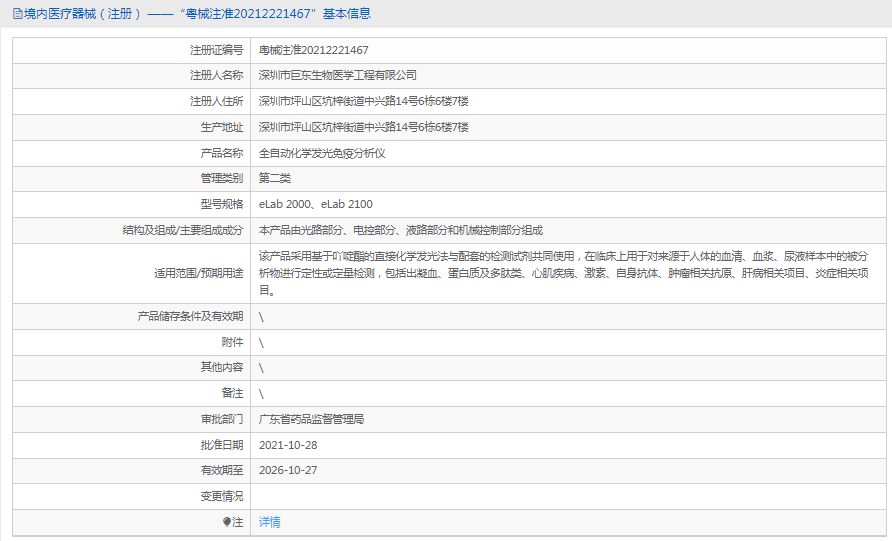
Task: Click the 结构及组成/主要组成成分 label
Action: [x=183, y=230]
